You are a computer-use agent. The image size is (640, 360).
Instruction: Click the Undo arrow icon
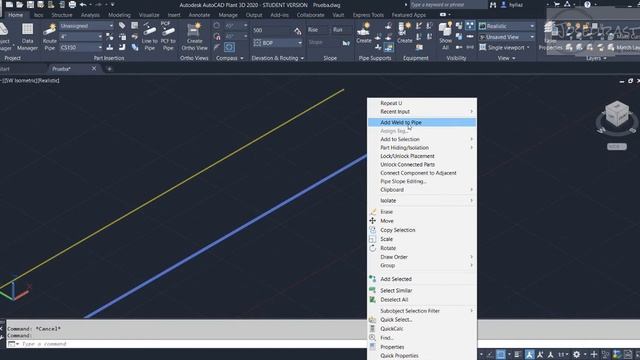coord(83,4)
